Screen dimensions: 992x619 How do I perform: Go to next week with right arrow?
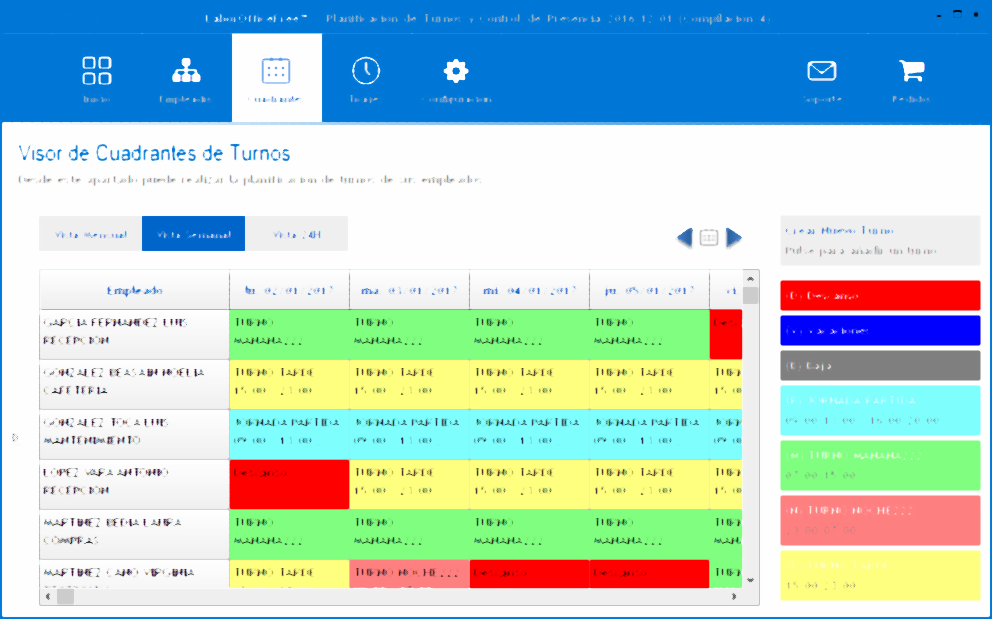(734, 238)
